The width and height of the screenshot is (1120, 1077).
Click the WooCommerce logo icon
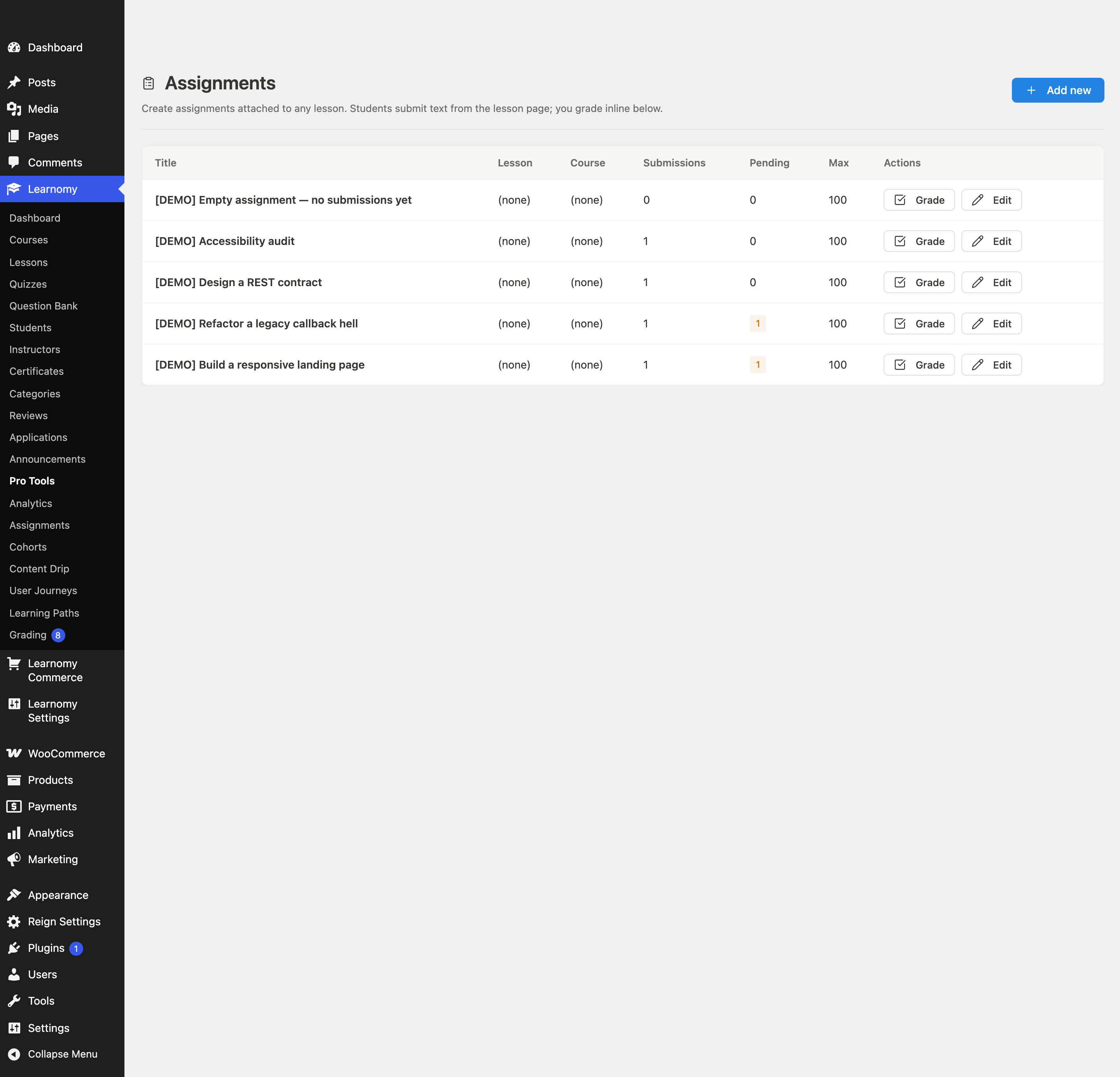point(14,754)
